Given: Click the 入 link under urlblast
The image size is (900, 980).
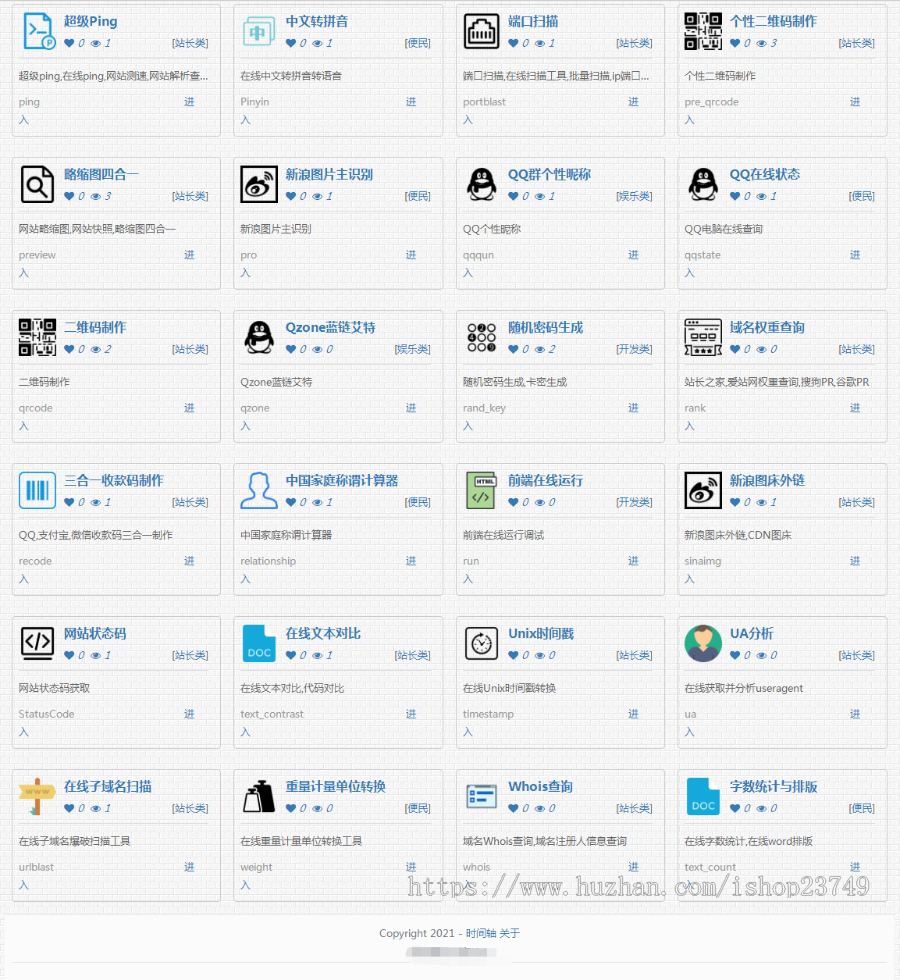Looking at the screenshot, I should tap(24, 886).
